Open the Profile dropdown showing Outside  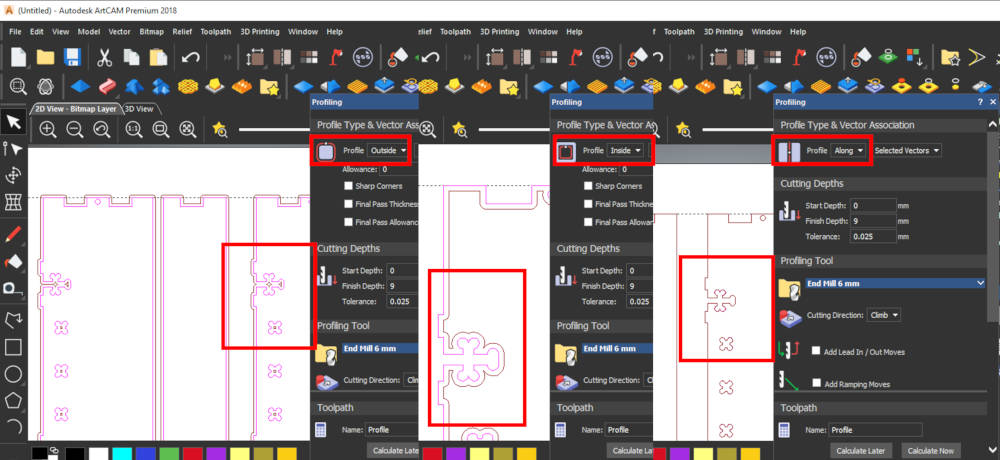click(389, 151)
